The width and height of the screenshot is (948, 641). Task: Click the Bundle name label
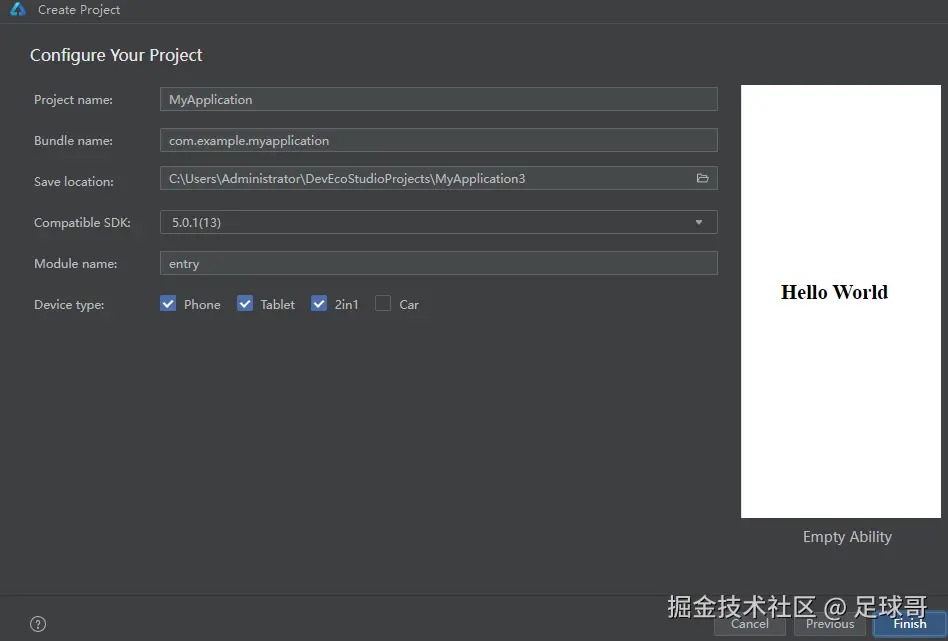click(73, 141)
